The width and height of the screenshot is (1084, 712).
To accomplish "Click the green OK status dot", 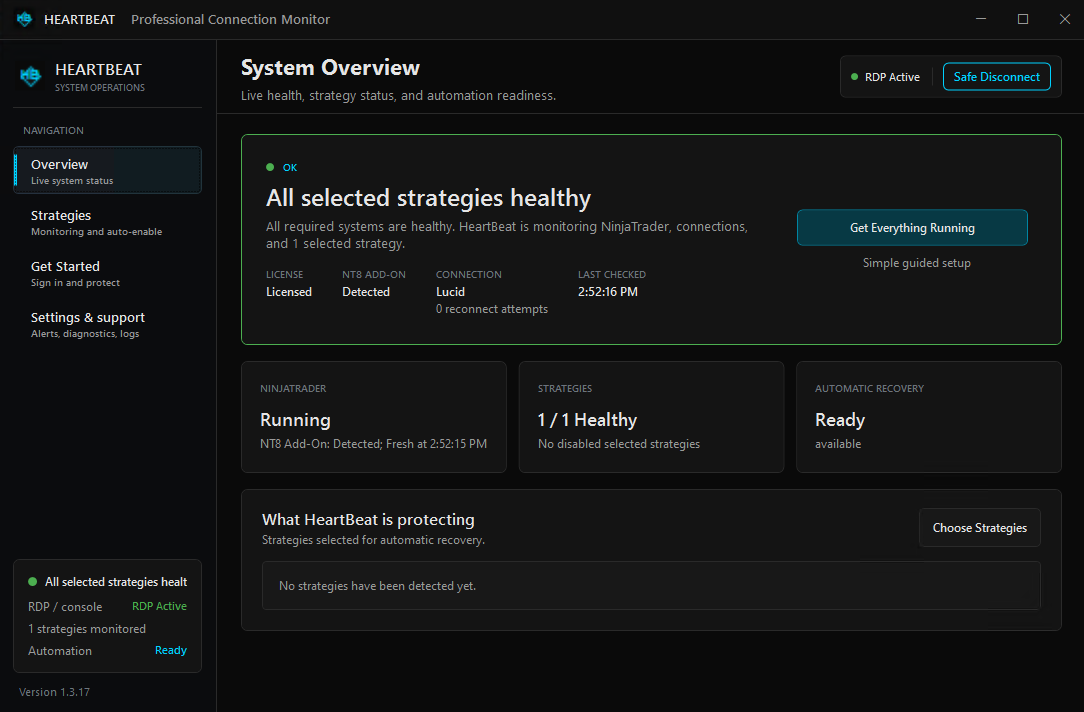I will pos(270,167).
